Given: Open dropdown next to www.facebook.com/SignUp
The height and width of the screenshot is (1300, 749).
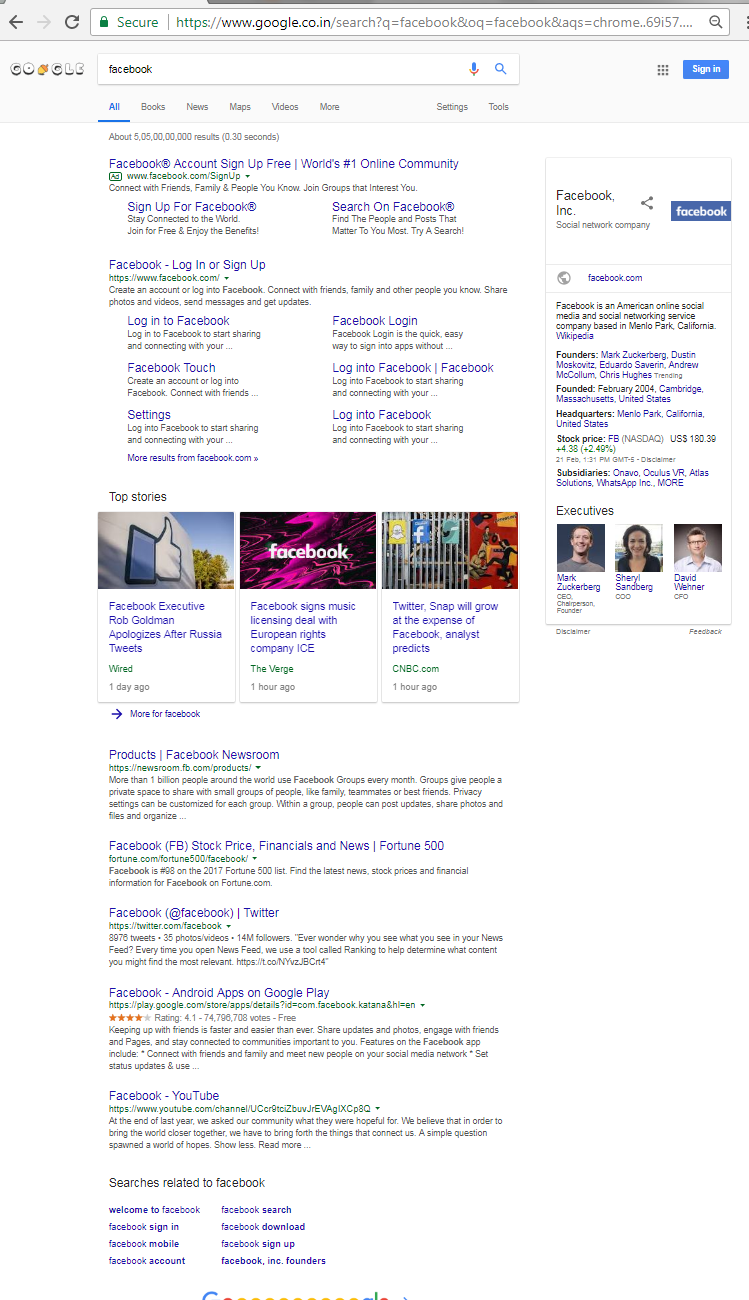Looking at the screenshot, I should click(x=247, y=176).
